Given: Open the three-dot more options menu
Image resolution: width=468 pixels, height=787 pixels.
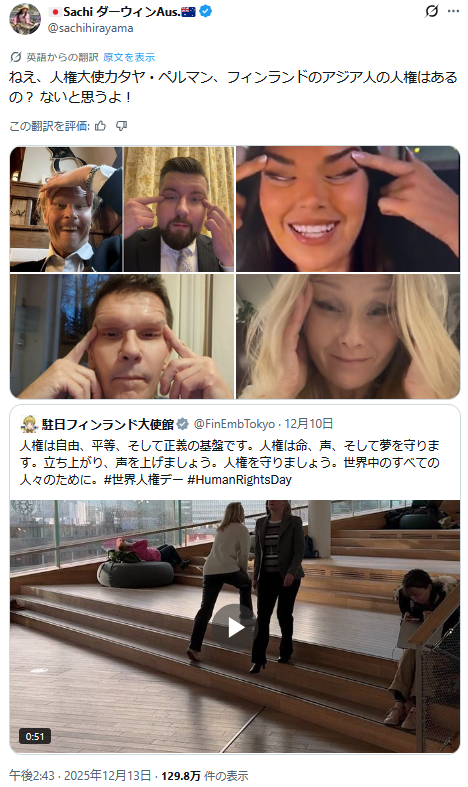Looking at the screenshot, I should (453, 11).
